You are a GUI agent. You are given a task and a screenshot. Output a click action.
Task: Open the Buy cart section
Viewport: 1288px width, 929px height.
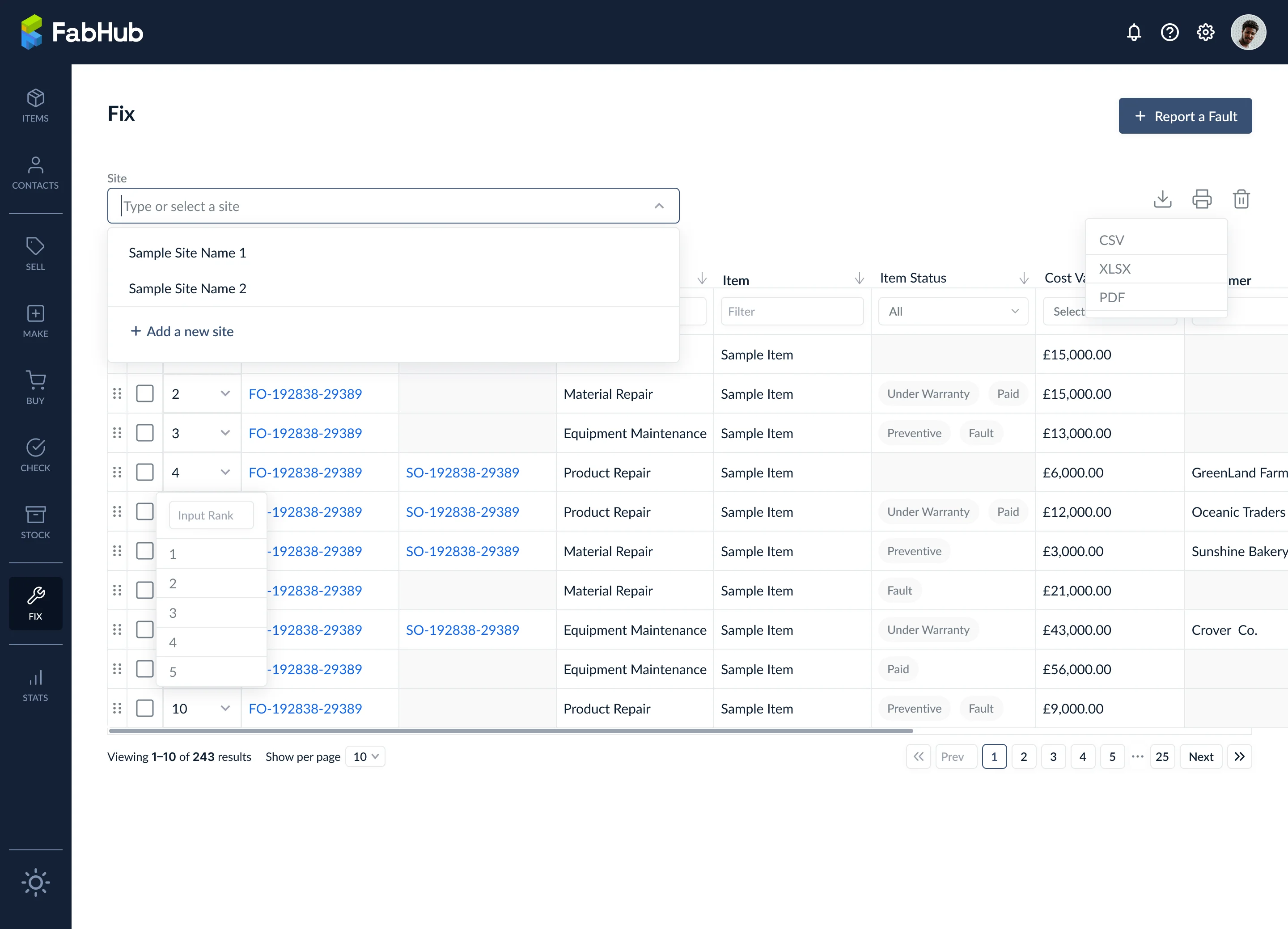tap(35, 388)
